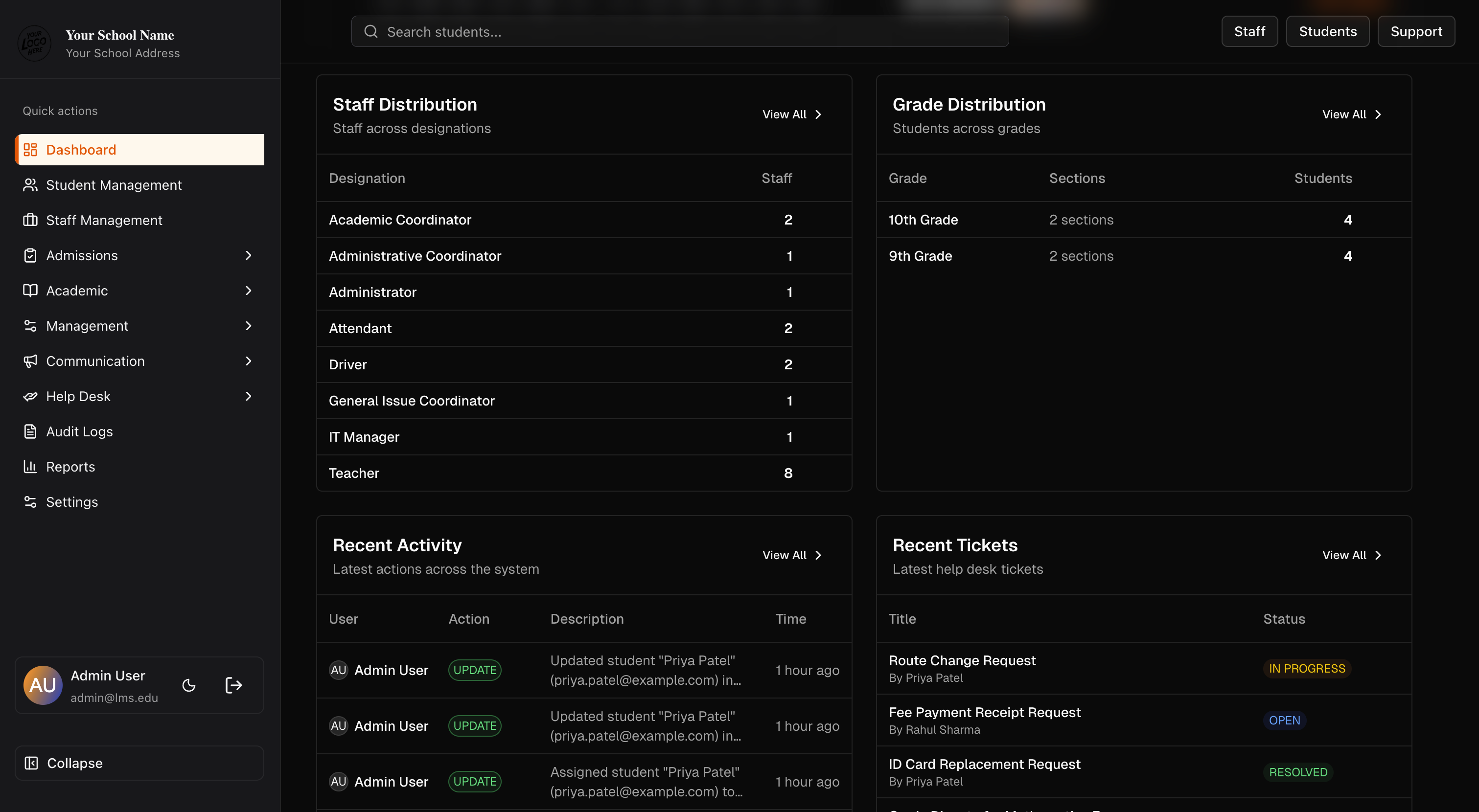
Task: Expand the Academic submenu chevron
Action: pyautogui.click(x=248, y=291)
